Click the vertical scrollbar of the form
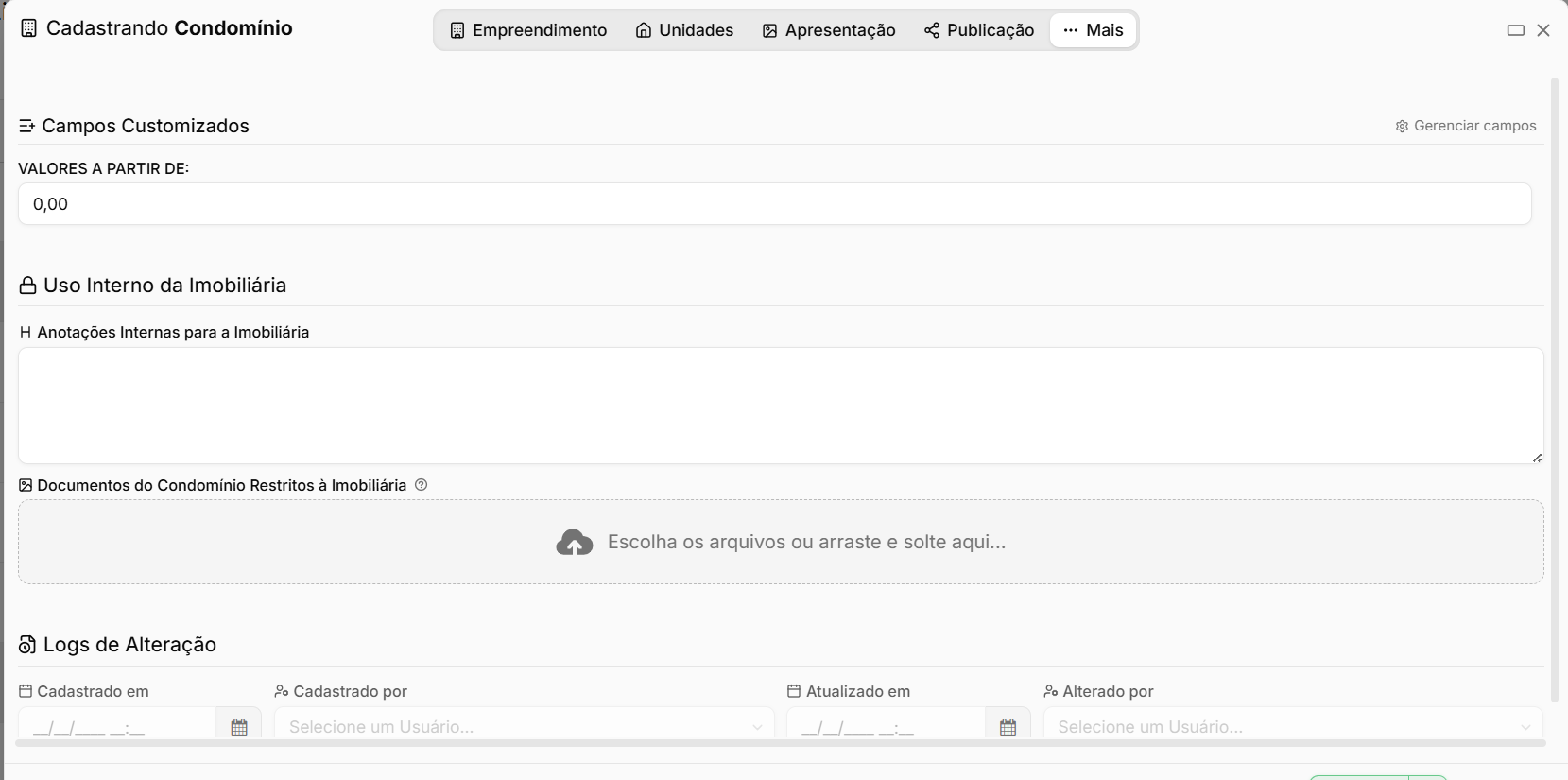This screenshot has width=1568, height=780. point(1555,390)
